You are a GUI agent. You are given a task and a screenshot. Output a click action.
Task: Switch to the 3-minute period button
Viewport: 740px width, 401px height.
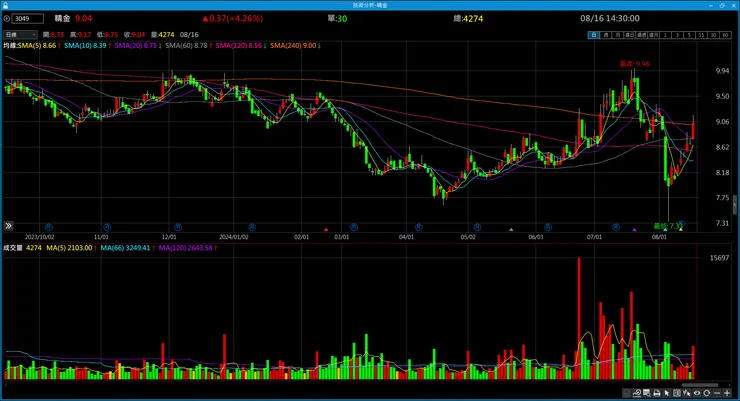(x=677, y=35)
